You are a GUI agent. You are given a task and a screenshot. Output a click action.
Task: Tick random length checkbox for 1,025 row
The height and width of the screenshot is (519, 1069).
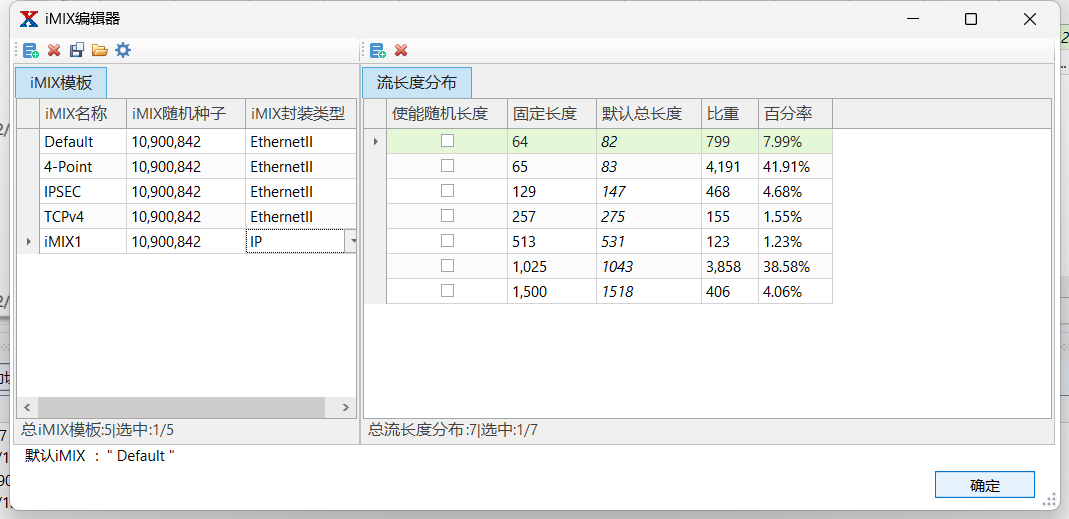[447, 267]
